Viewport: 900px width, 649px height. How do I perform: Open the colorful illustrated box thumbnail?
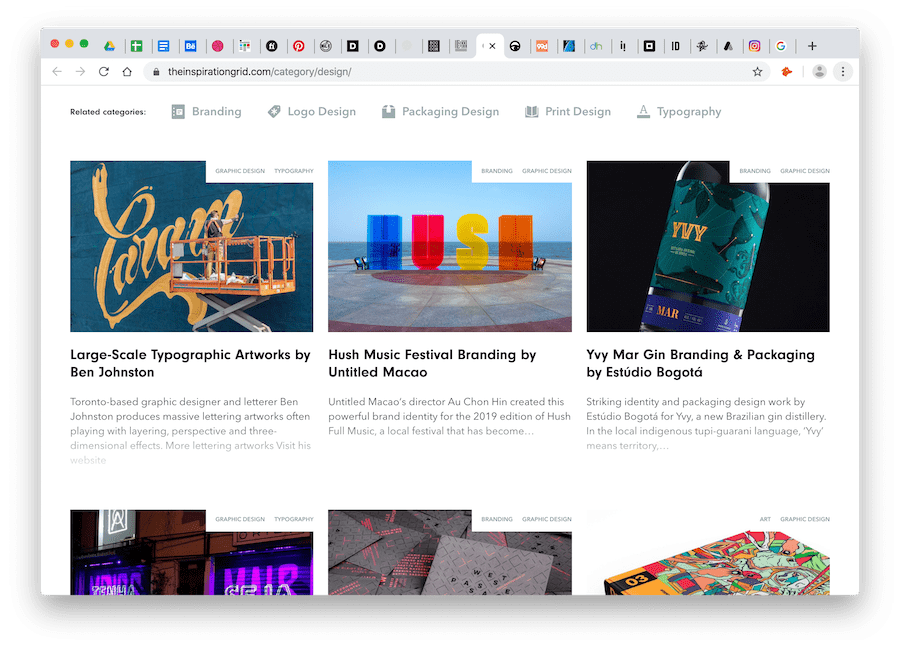[x=708, y=553]
